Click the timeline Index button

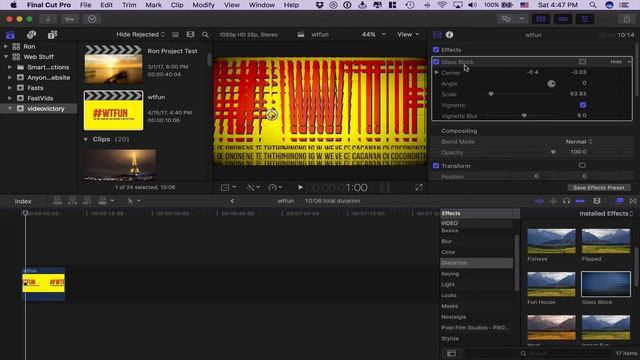pos(23,201)
